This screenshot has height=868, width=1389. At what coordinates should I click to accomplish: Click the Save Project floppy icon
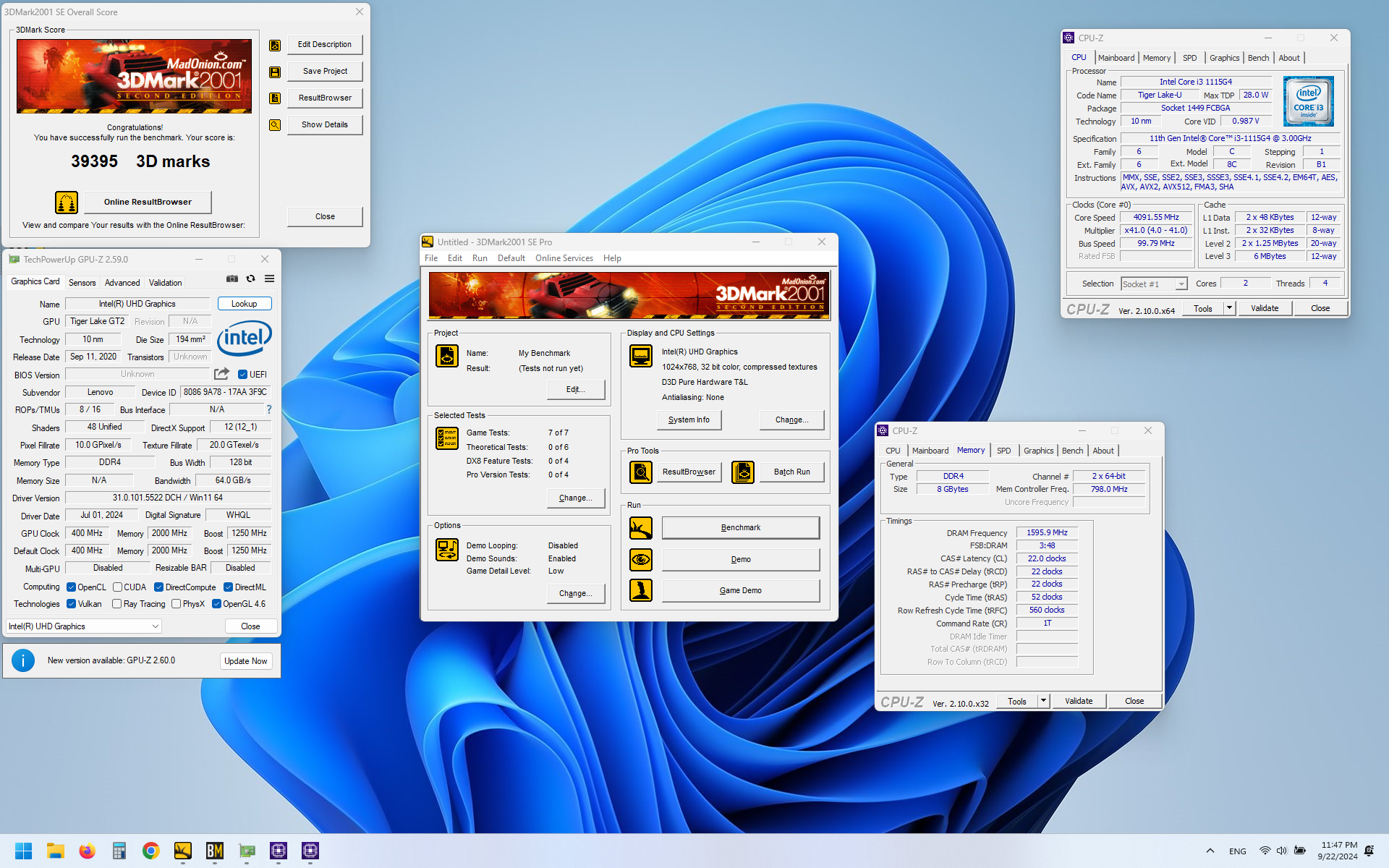(x=275, y=72)
